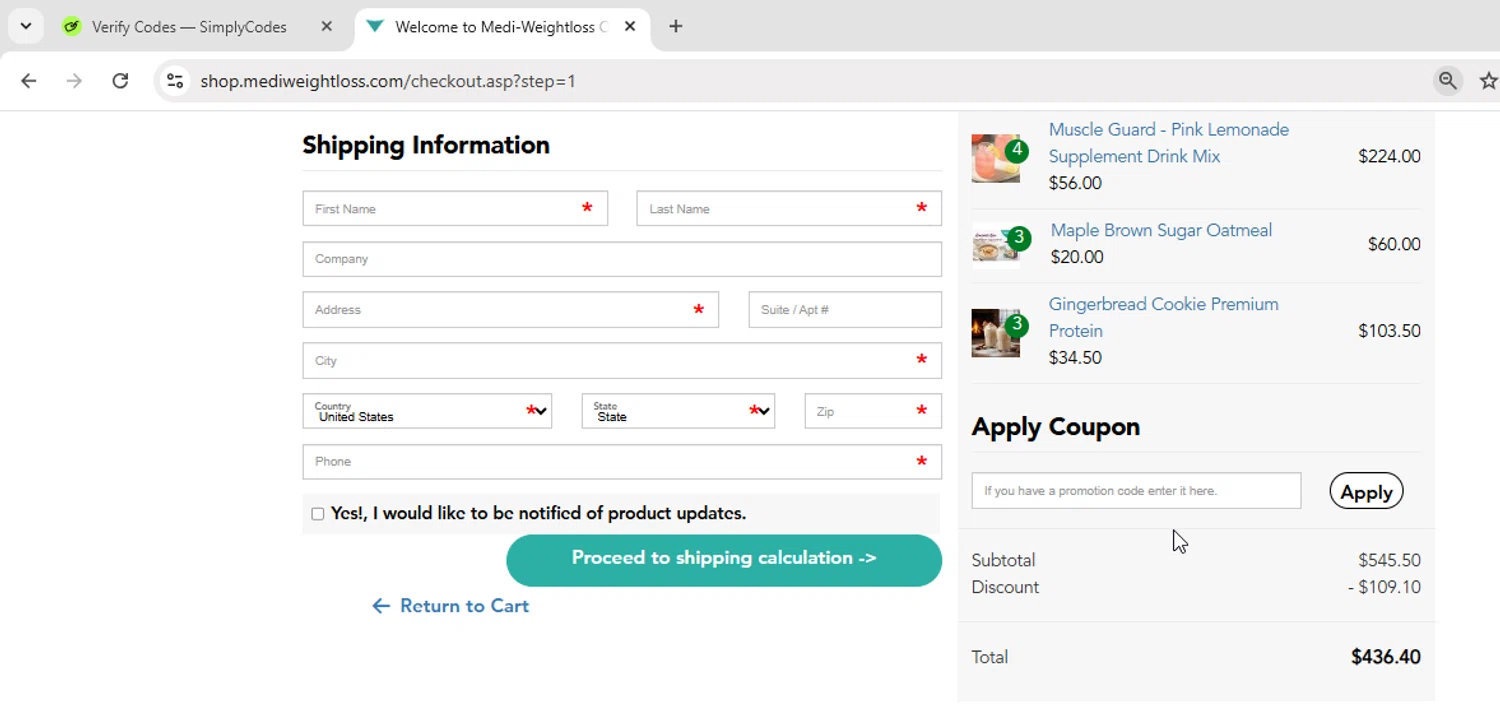
Task: Click the $56.00 unit price
Action: [x=1075, y=183]
